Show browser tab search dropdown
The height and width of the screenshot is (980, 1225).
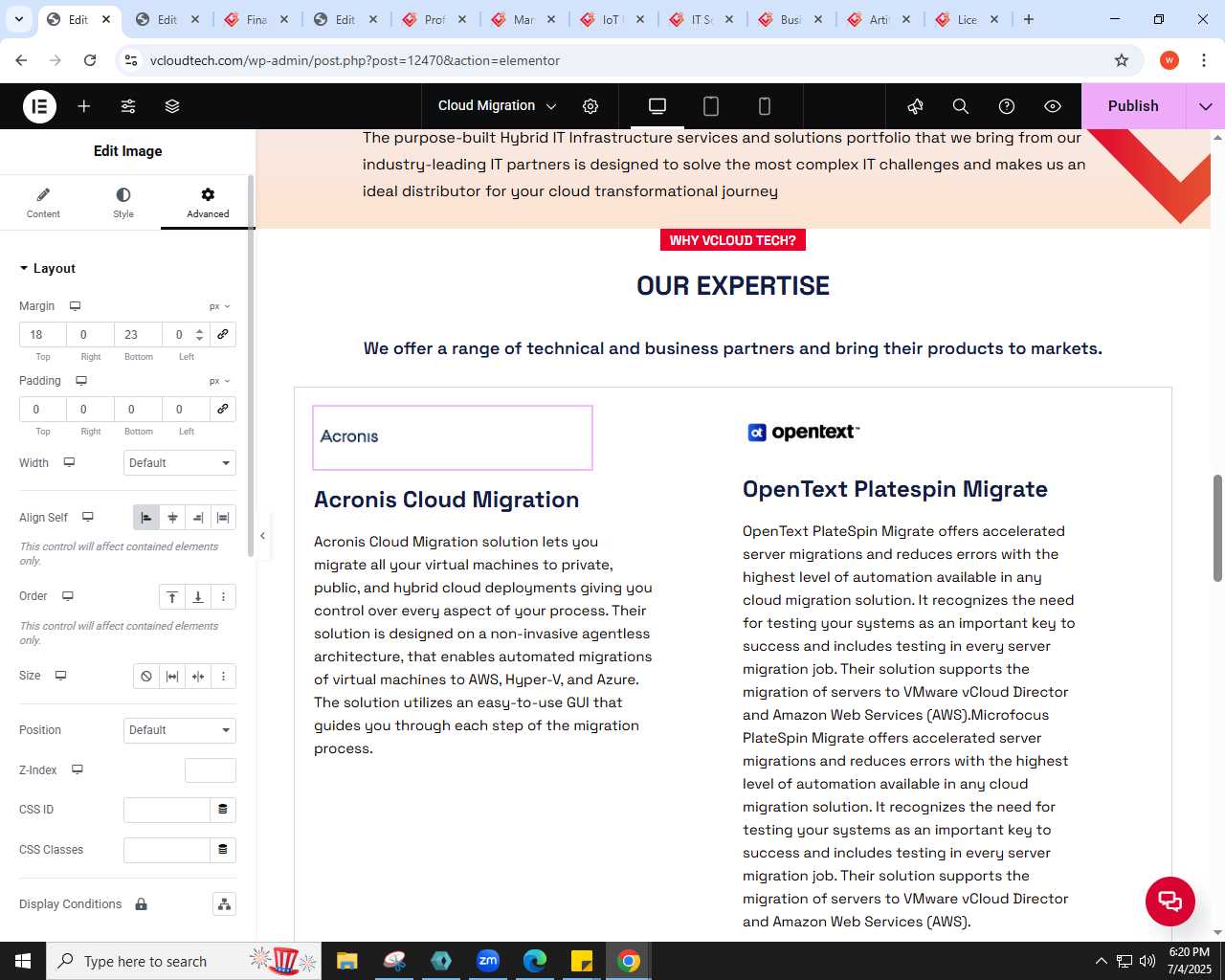point(19,19)
